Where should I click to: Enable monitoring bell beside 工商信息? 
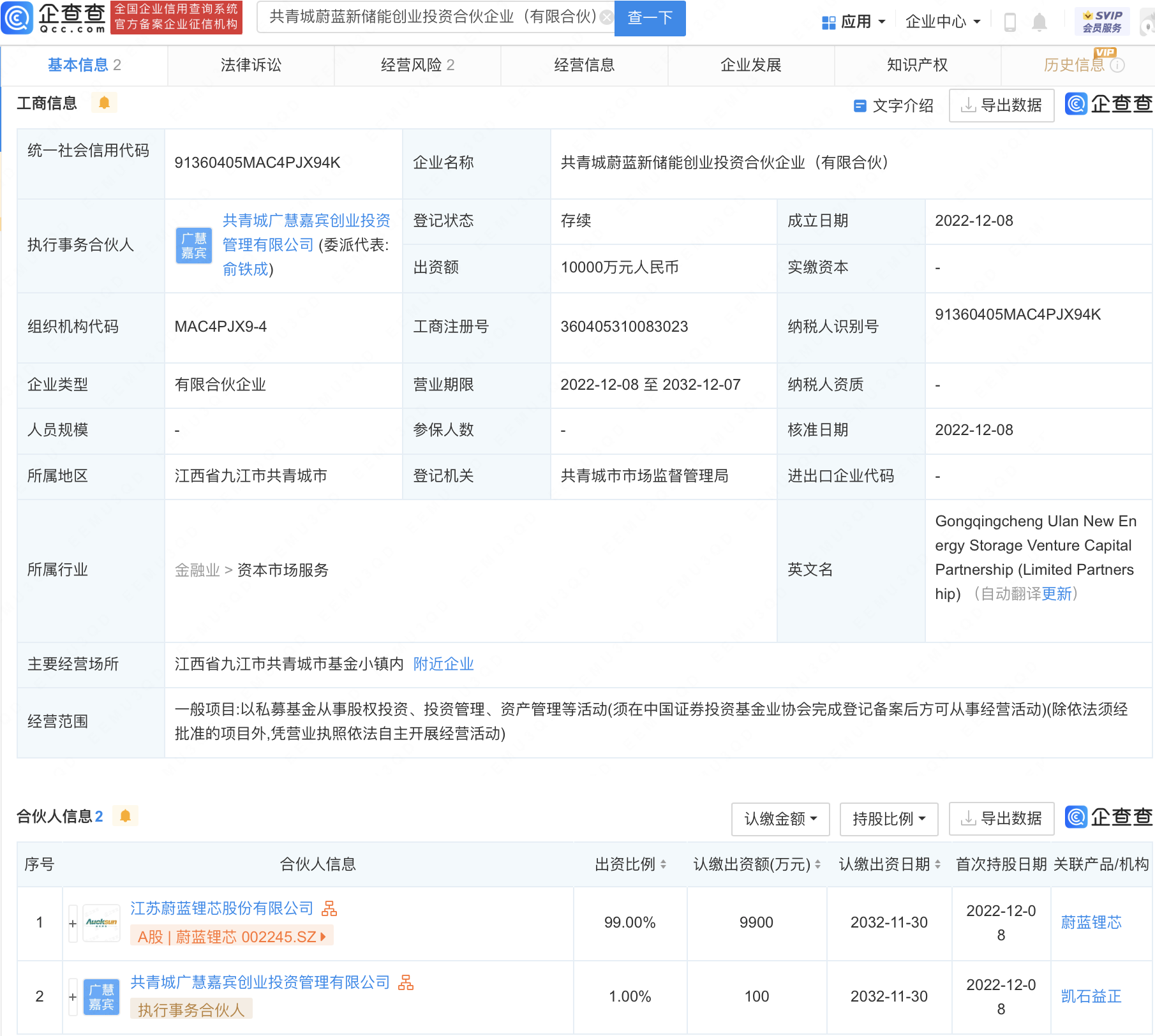(x=105, y=102)
